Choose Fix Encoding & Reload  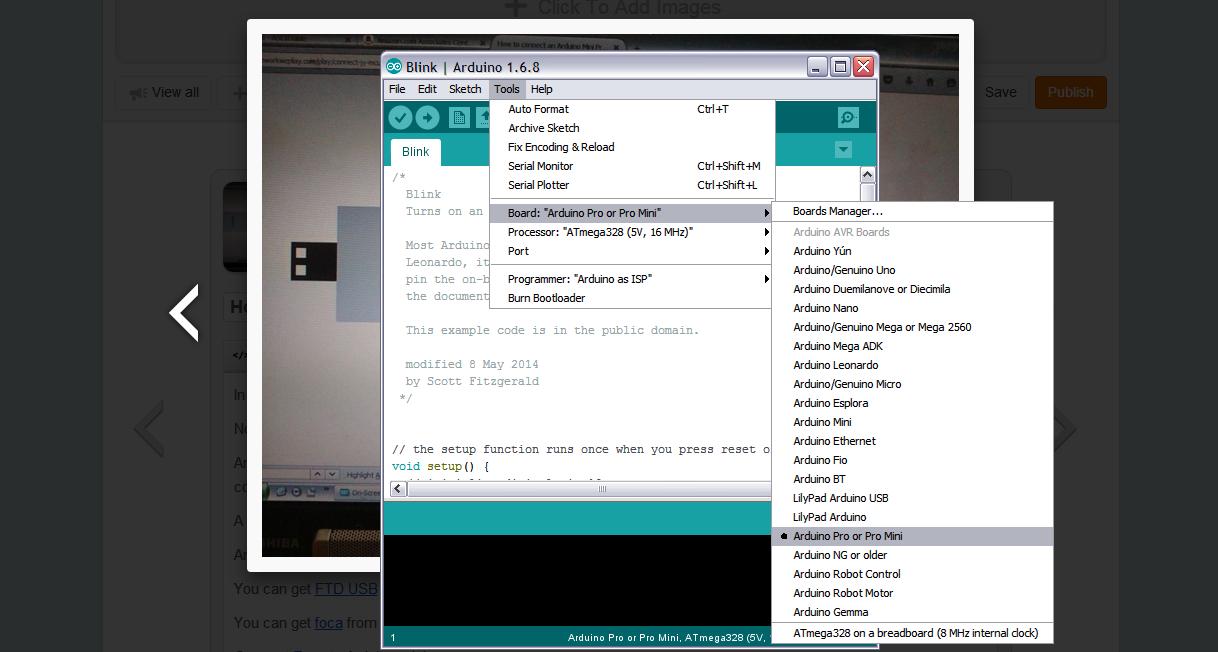tap(632, 147)
